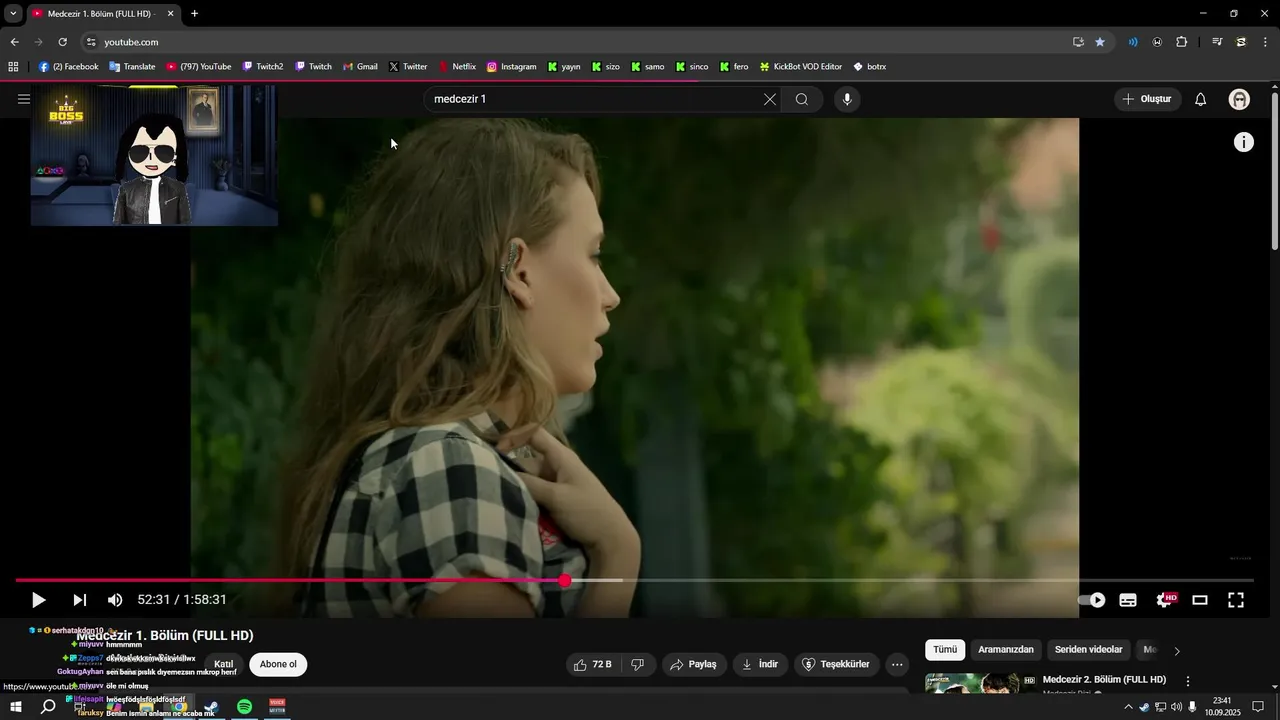
Task: Enter fullscreen mode in the player
Action: coord(1236,600)
